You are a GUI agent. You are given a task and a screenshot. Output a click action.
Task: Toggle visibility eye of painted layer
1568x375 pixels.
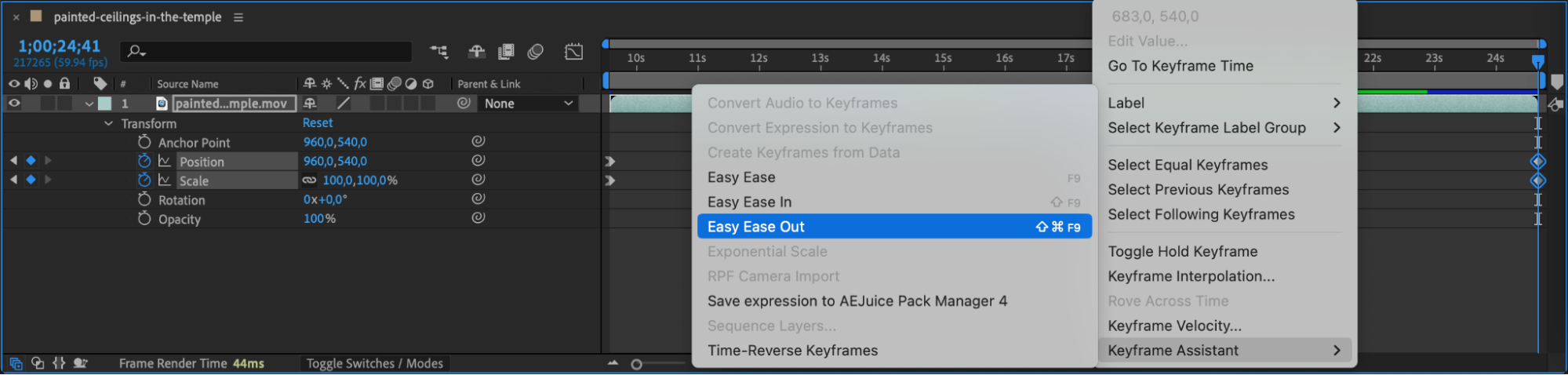coord(14,103)
